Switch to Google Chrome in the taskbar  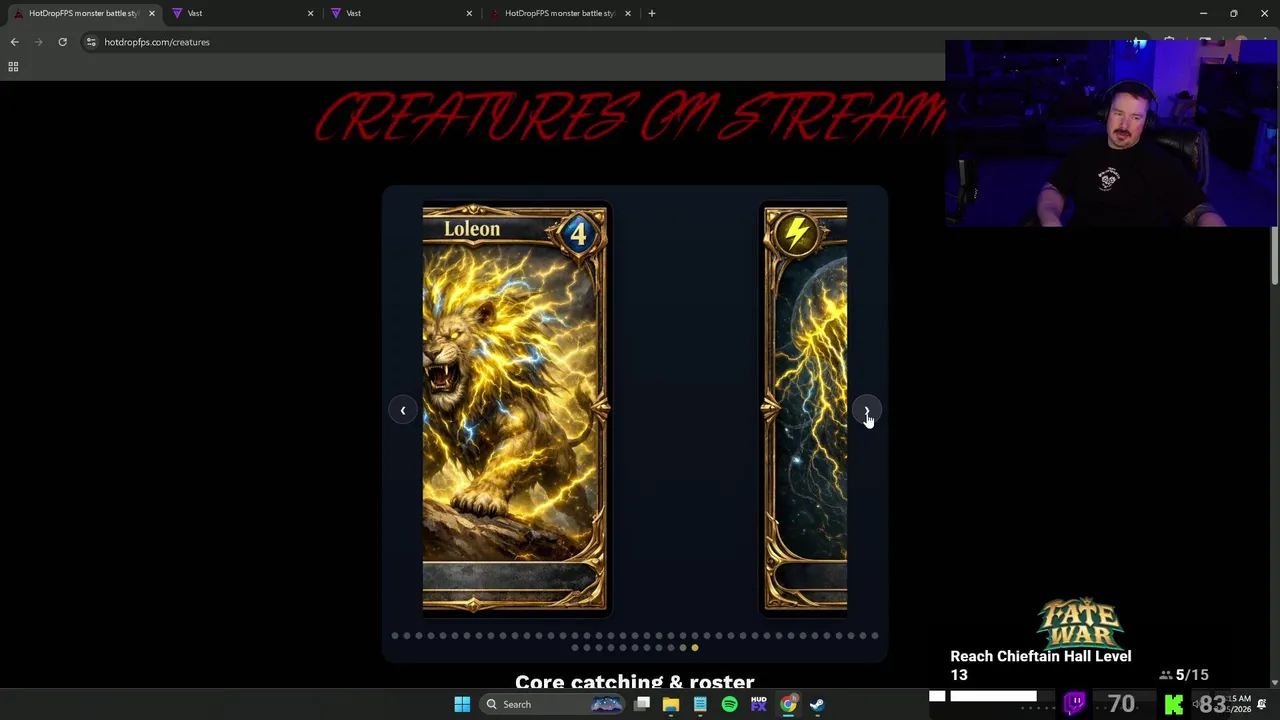point(788,704)
